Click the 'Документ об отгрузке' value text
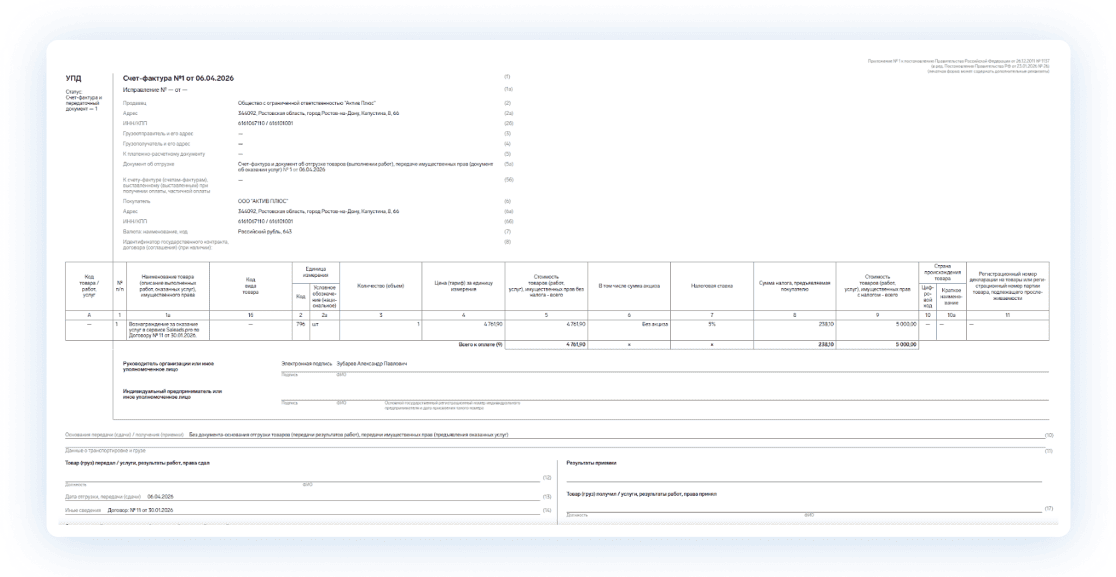The width and height of the screenshot is (1116, 577). 365,166
